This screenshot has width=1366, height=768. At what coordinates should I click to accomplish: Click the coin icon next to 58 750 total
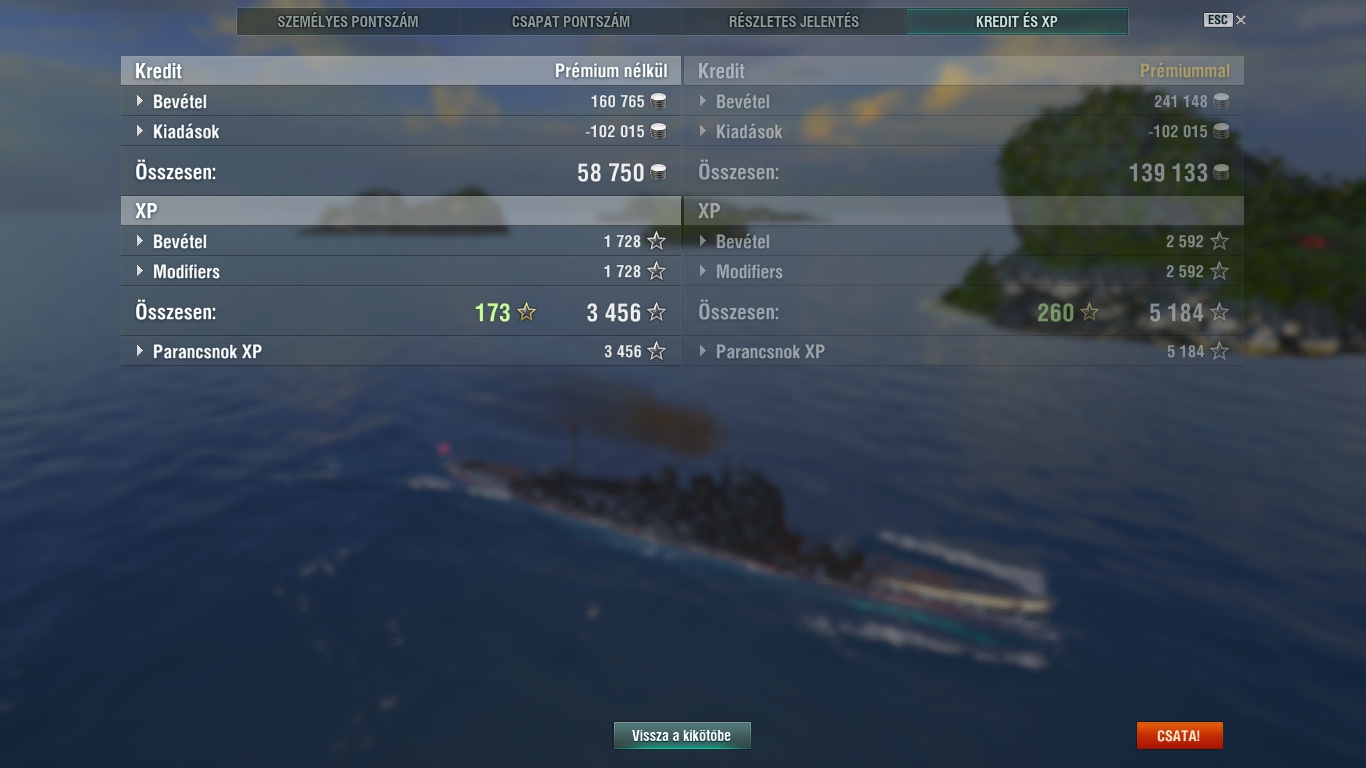(658, 172)
